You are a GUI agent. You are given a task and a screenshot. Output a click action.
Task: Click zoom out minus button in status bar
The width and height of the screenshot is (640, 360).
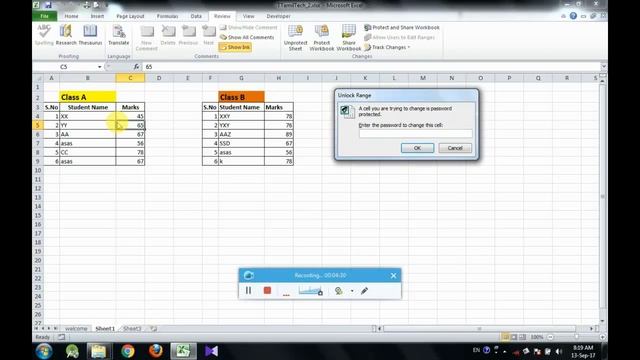[x=550, y=337]
